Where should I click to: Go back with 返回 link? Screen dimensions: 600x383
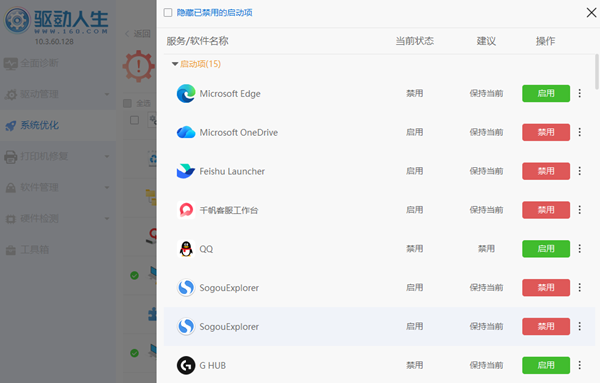pos(138,34)
